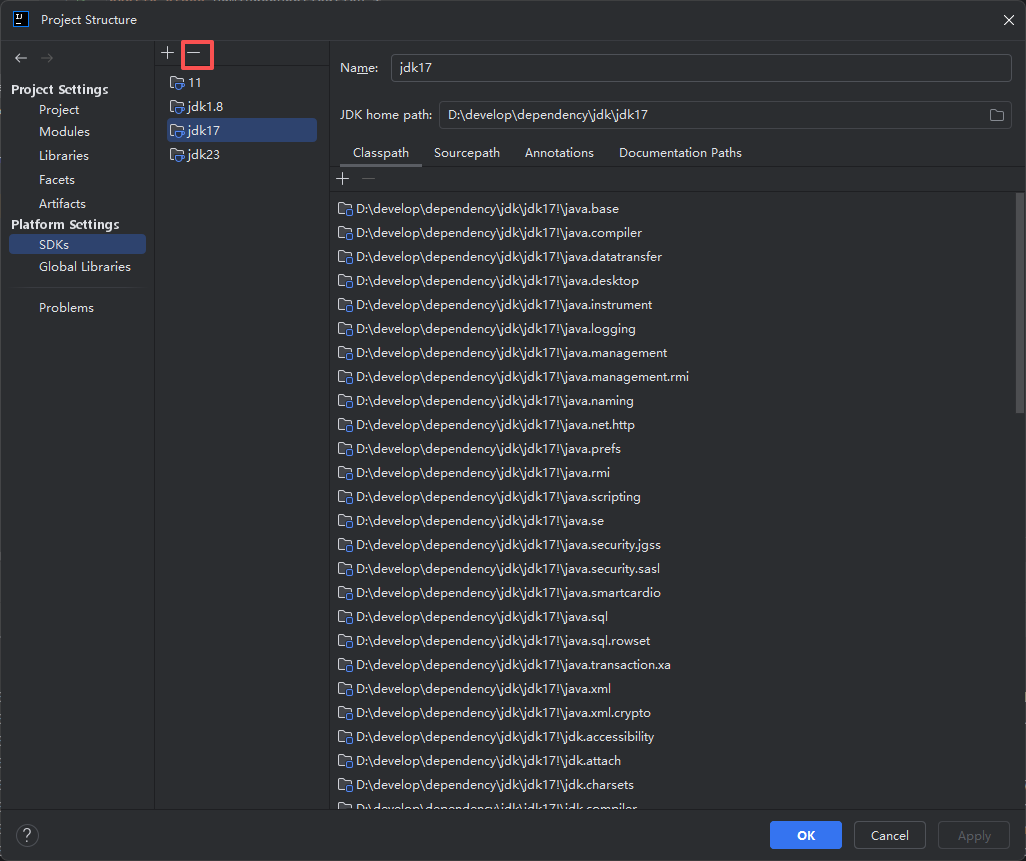Add a classpath entry with plus icon
The image size is (1026, 861).
(x=343, y=179)
